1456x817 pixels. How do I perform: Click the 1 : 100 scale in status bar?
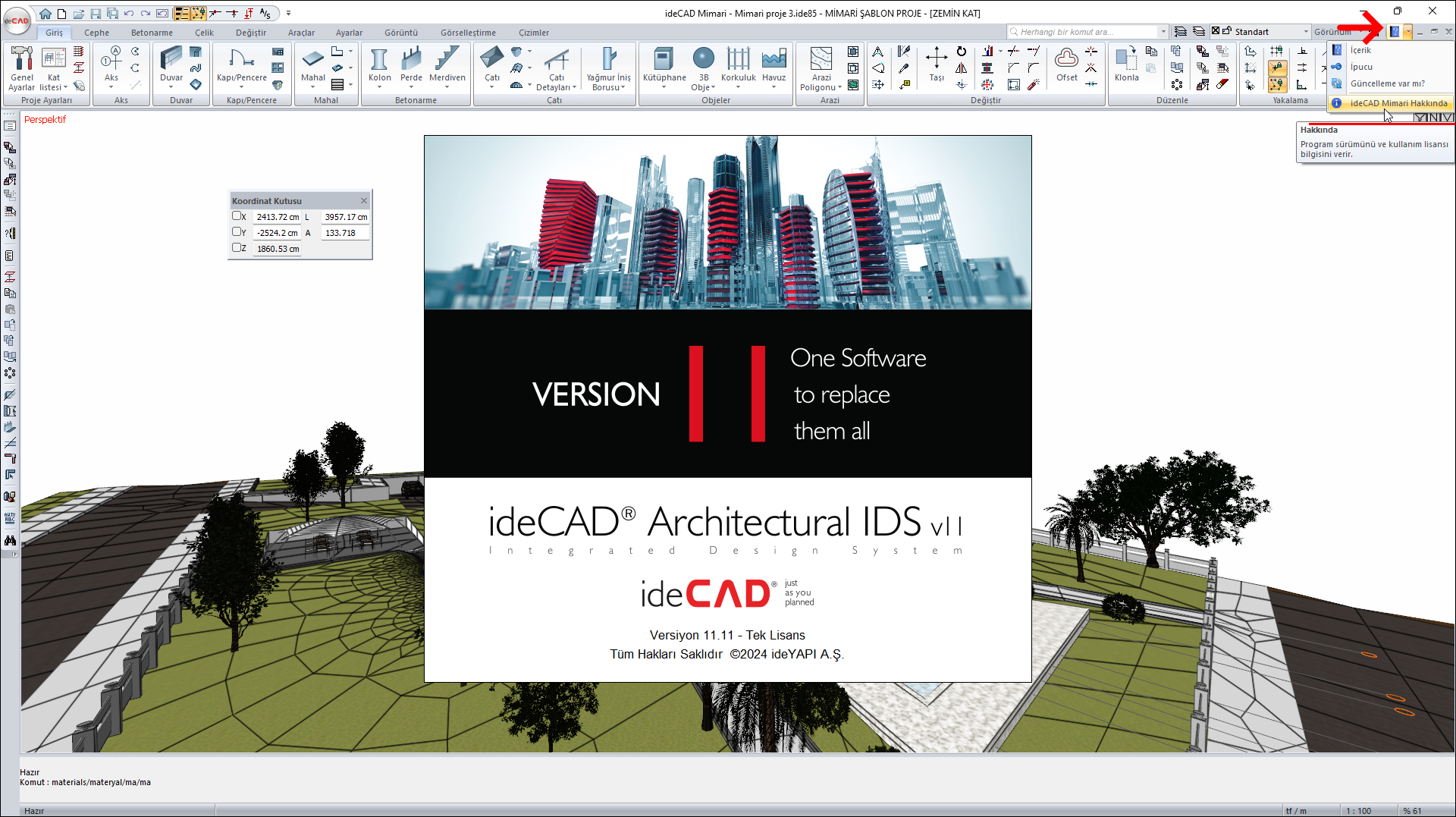coord(1359,811)
